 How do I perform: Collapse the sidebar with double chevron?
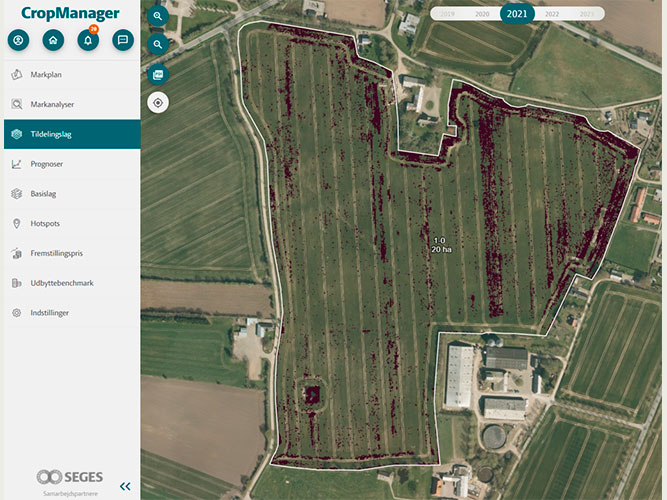(125, 486)
